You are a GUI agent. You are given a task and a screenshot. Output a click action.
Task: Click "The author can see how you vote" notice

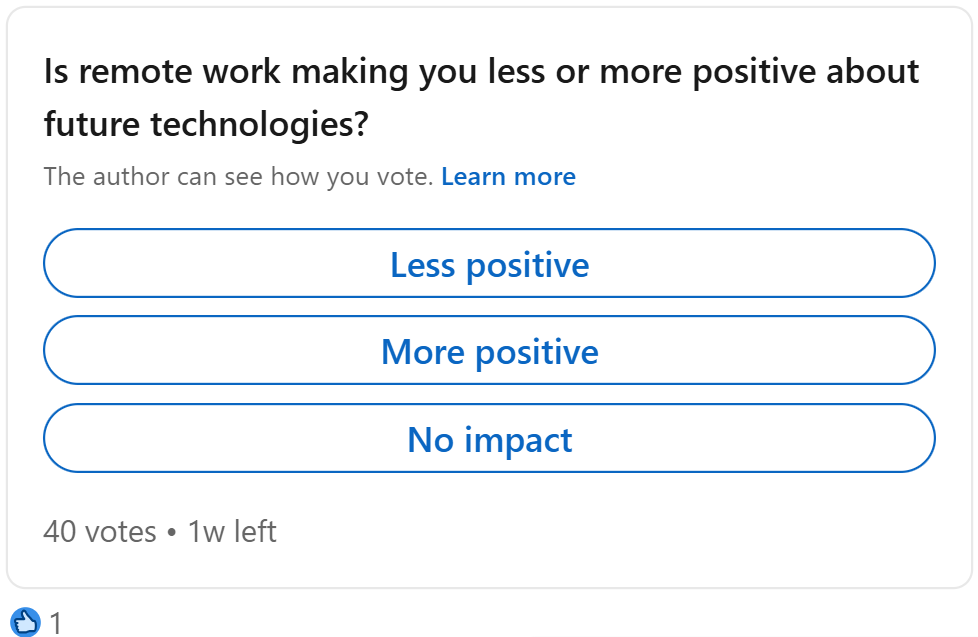(x=238, y=177)
